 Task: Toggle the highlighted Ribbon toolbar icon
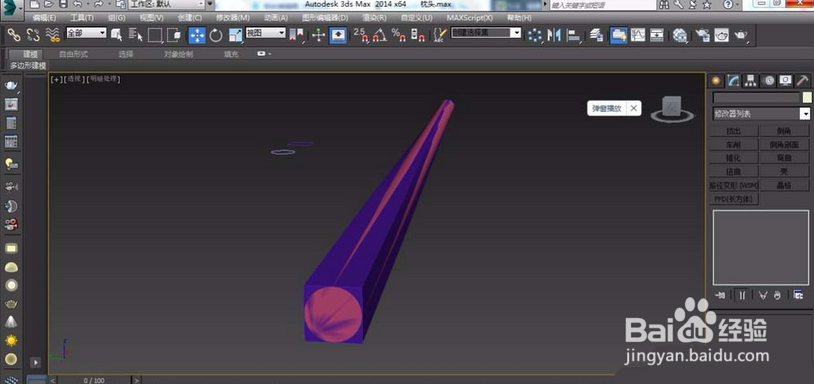click(618, 35)
